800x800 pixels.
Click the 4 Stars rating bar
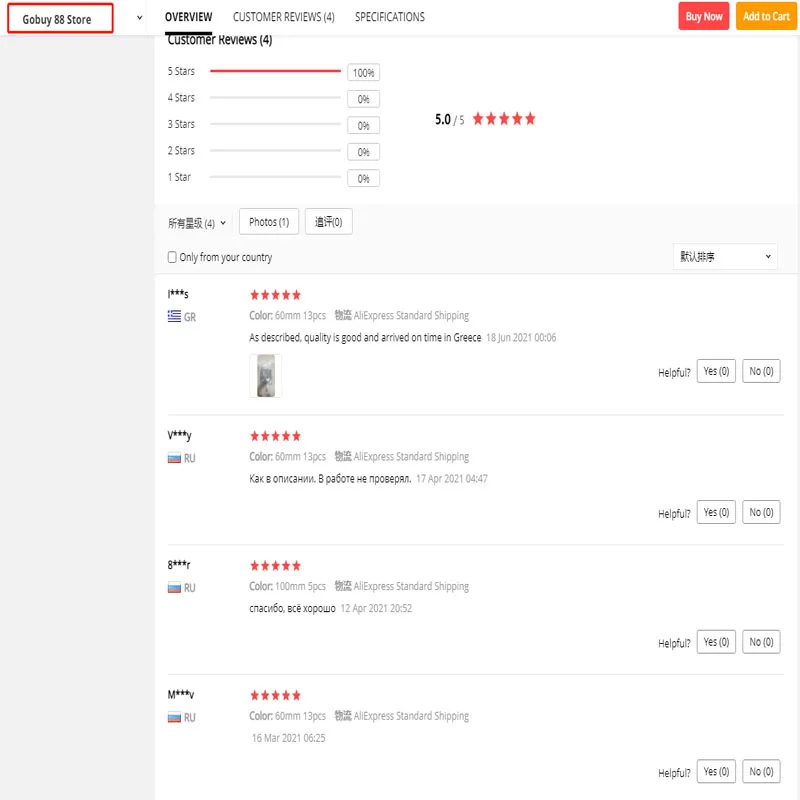click(x=275, y=97)
